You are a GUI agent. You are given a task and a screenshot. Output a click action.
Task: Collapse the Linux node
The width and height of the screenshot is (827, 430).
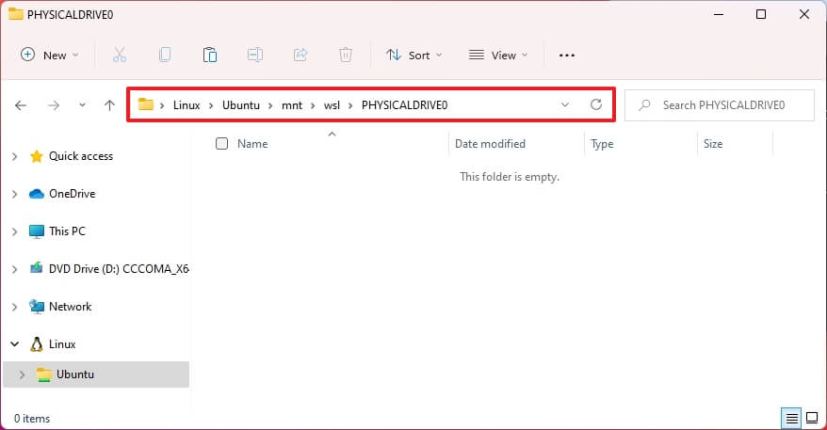(15, 344)
